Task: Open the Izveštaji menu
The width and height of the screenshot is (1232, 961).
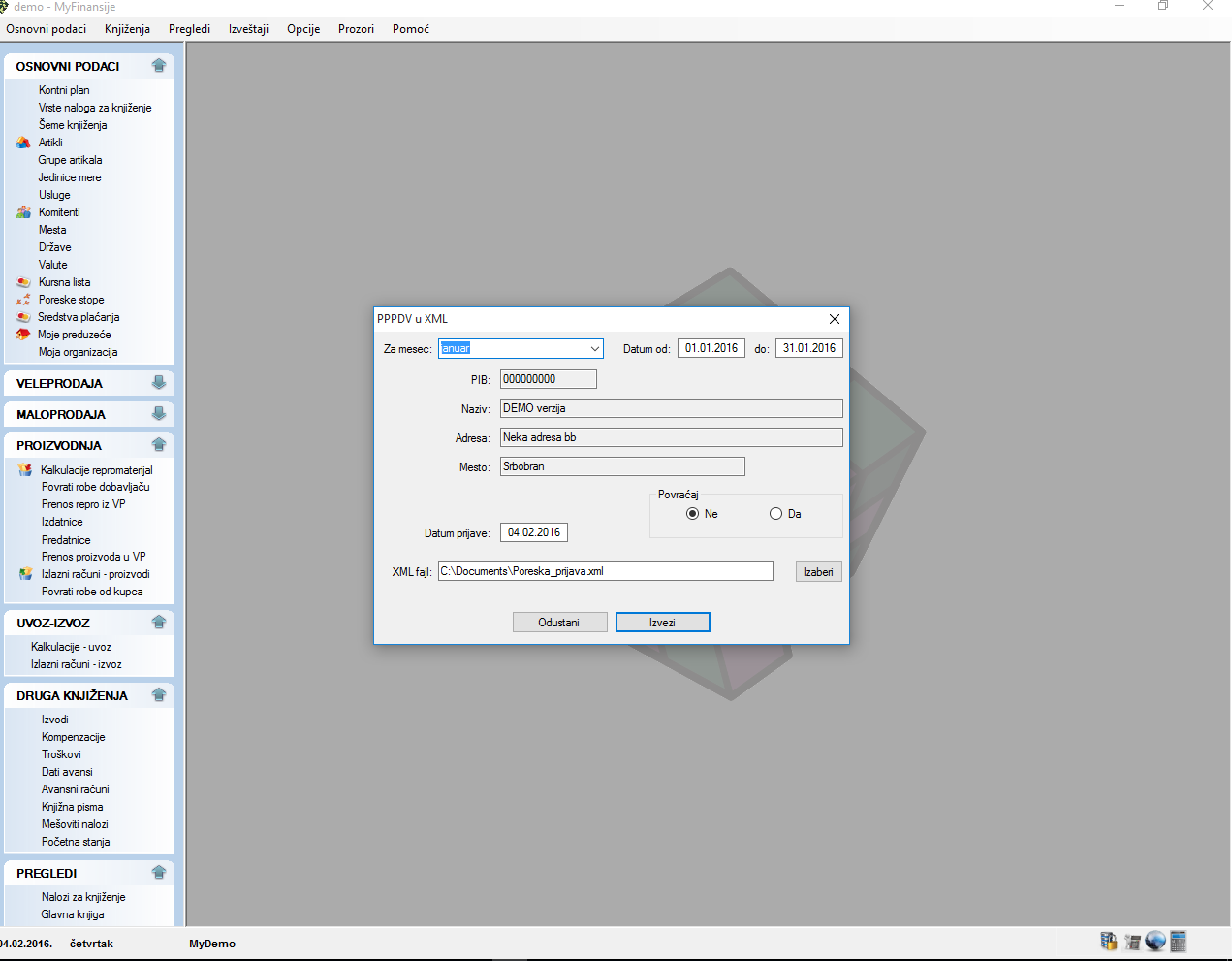Action: click(248, 29)
